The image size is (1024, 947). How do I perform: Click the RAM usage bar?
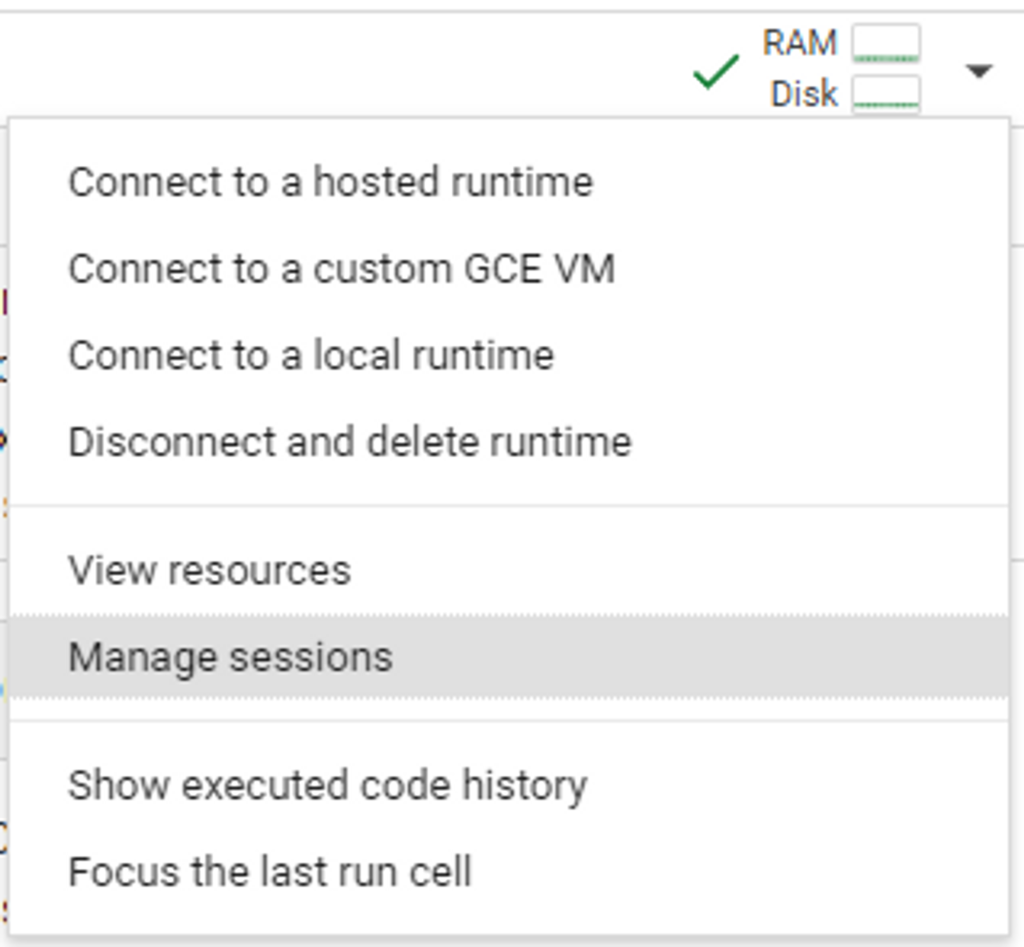click(886, 44)
